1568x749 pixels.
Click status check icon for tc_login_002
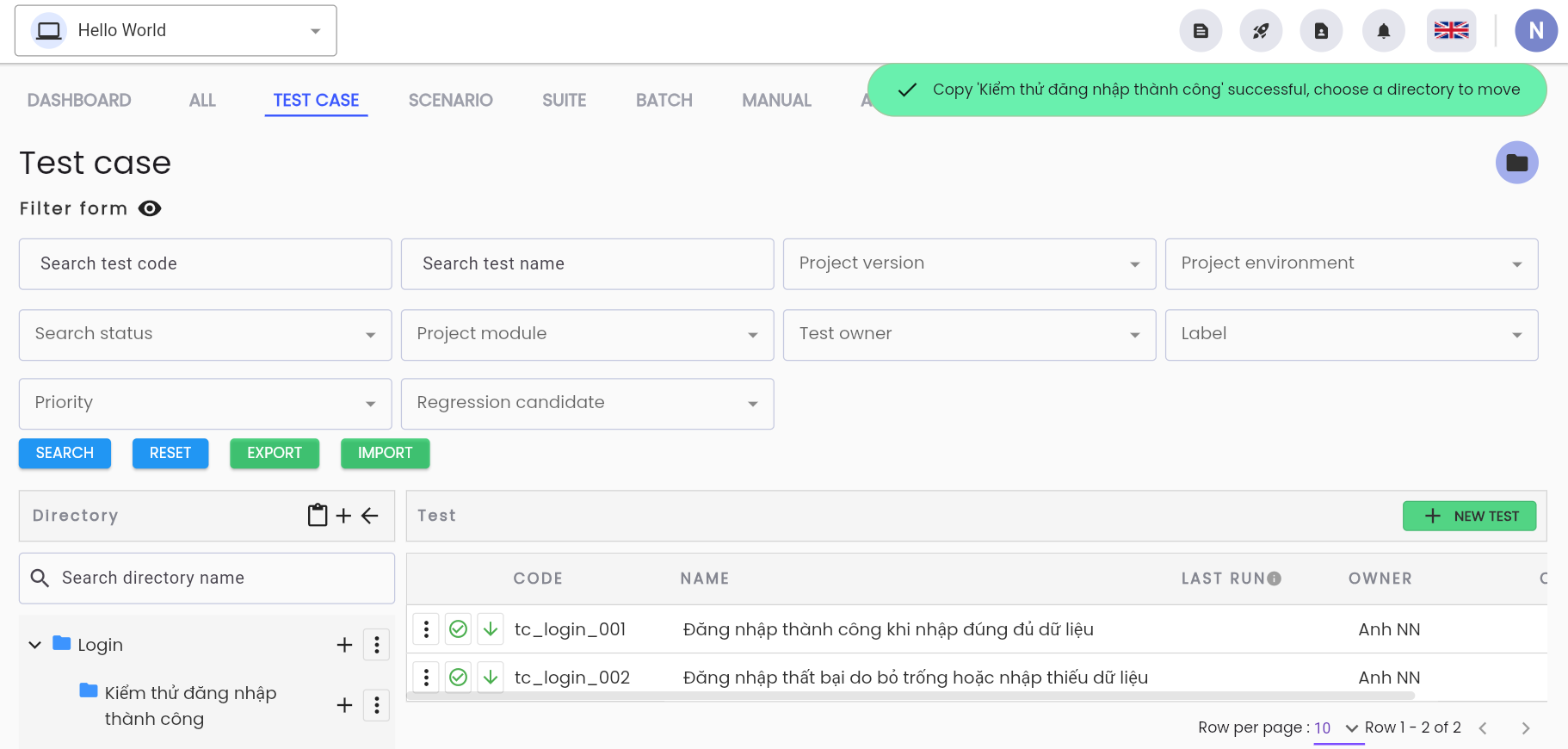pos(459,678)
